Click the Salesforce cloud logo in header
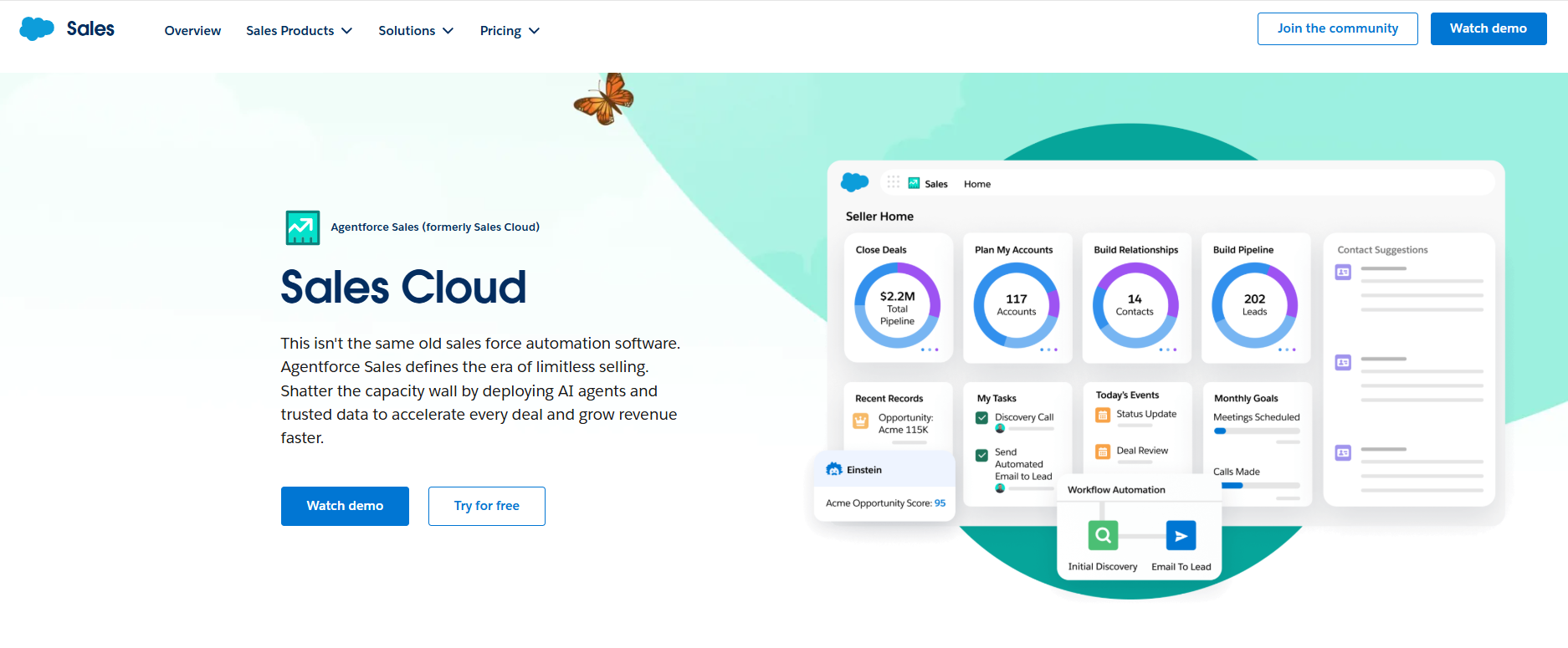The image size is (1568, 648). coord(37,28)
